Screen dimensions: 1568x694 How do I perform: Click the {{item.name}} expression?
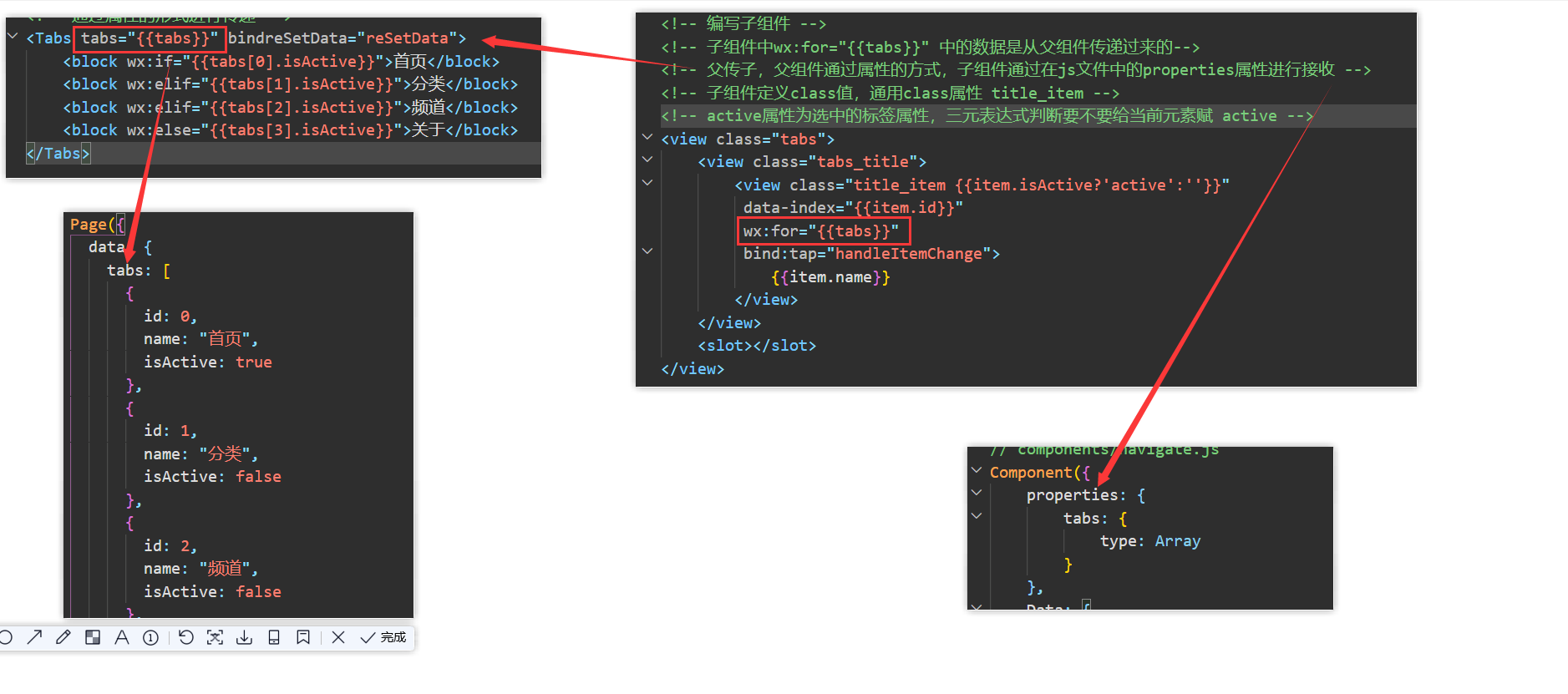tap(830, 277)
